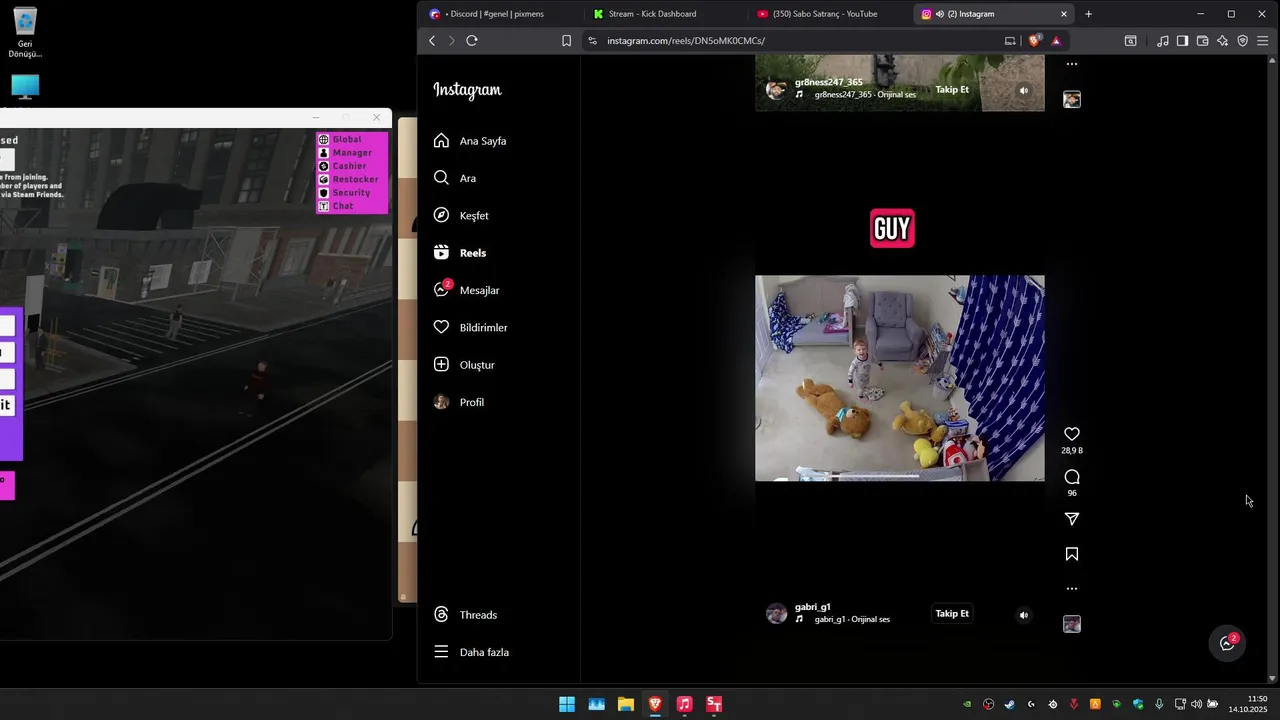
Task: Select Cashier role in game window
Action: click(x=343, y=166)
